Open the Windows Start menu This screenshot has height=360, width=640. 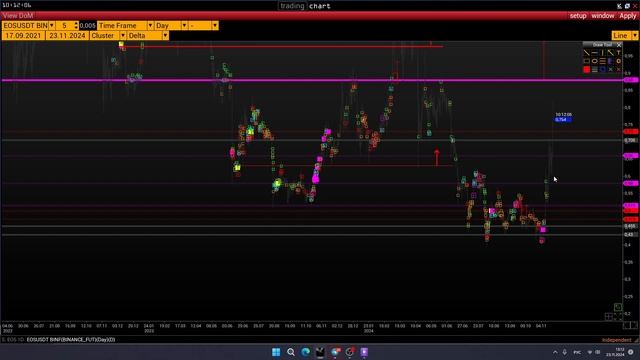coord(276,352)
